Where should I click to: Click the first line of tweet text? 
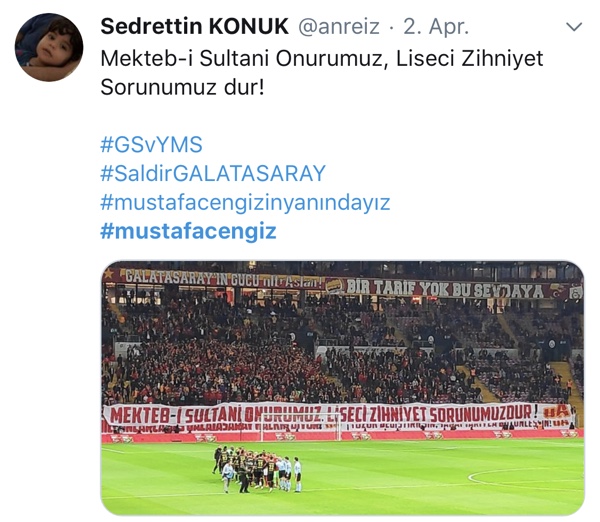point(322,59)
